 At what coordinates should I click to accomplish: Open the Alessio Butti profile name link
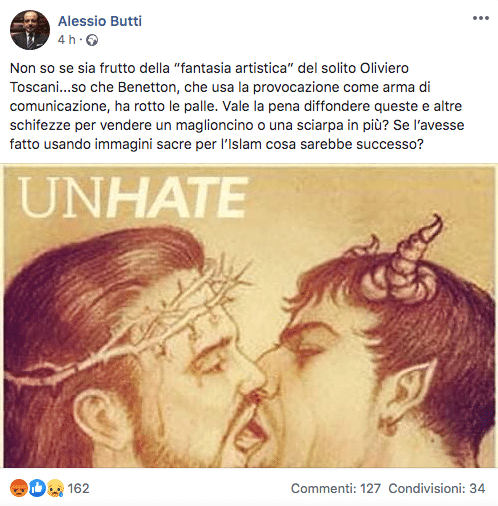click(100, 21)
